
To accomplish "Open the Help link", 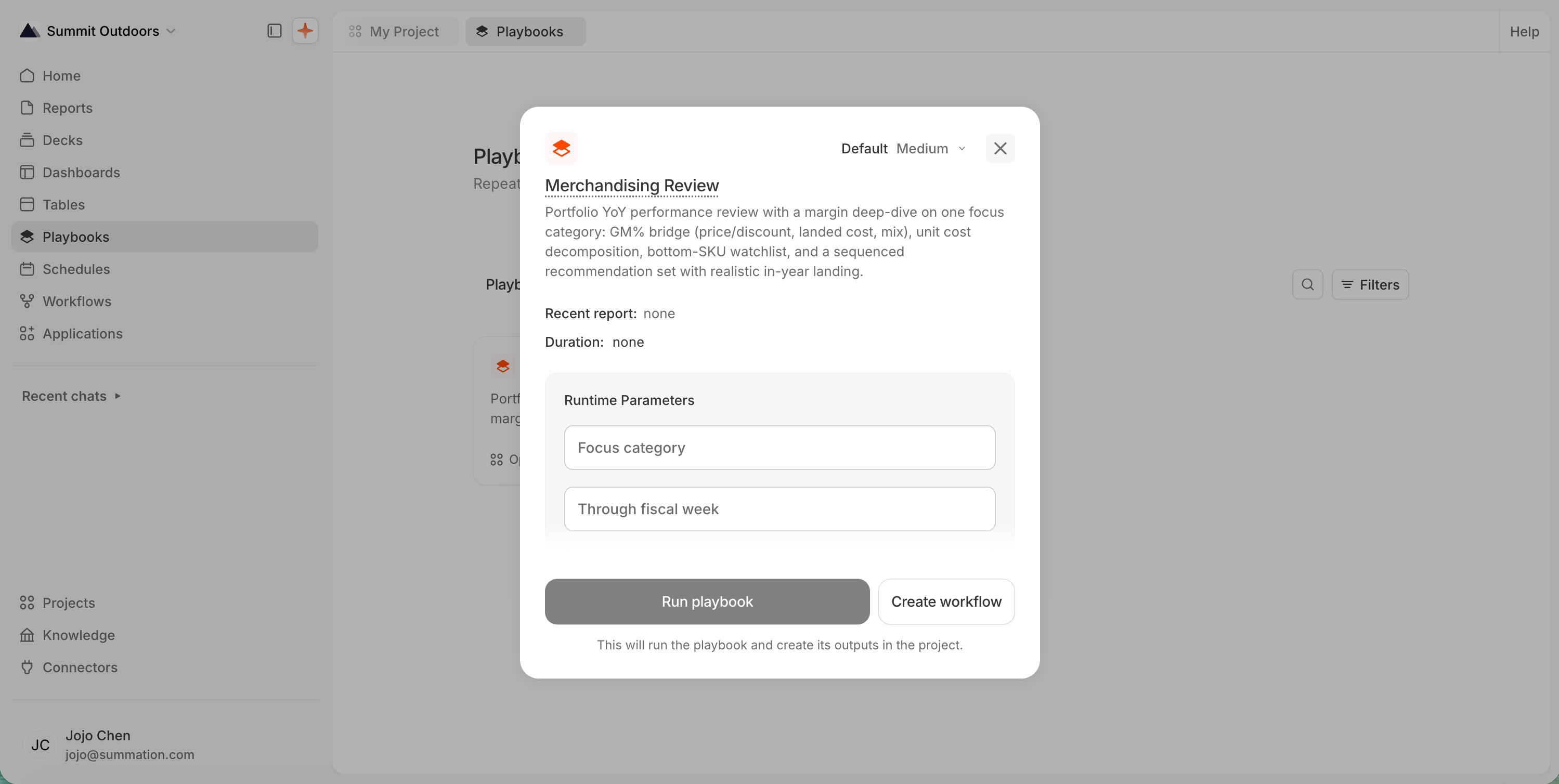I will point(1524,32).
